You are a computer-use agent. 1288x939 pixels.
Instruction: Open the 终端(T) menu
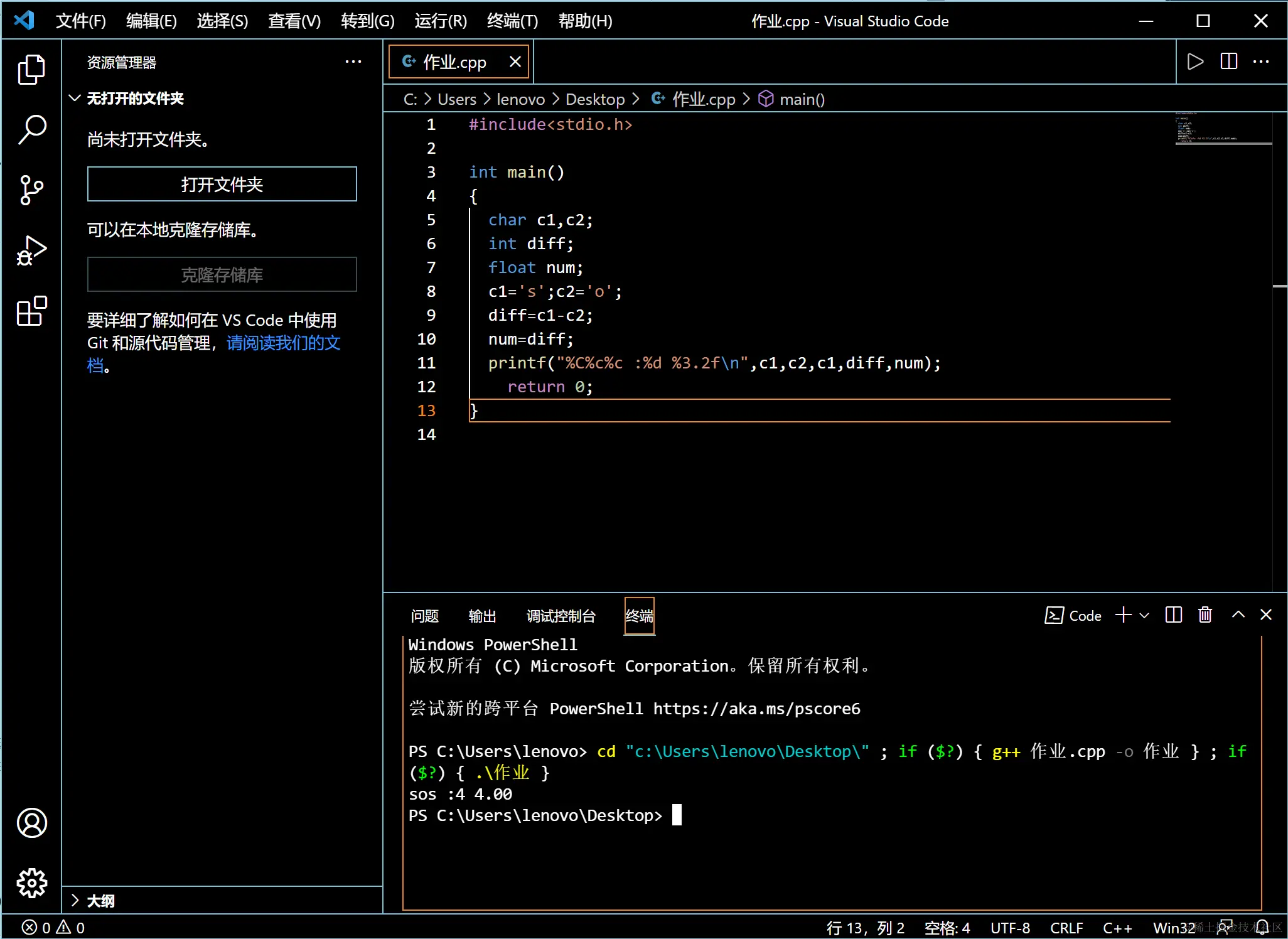[x=512, y=21]
